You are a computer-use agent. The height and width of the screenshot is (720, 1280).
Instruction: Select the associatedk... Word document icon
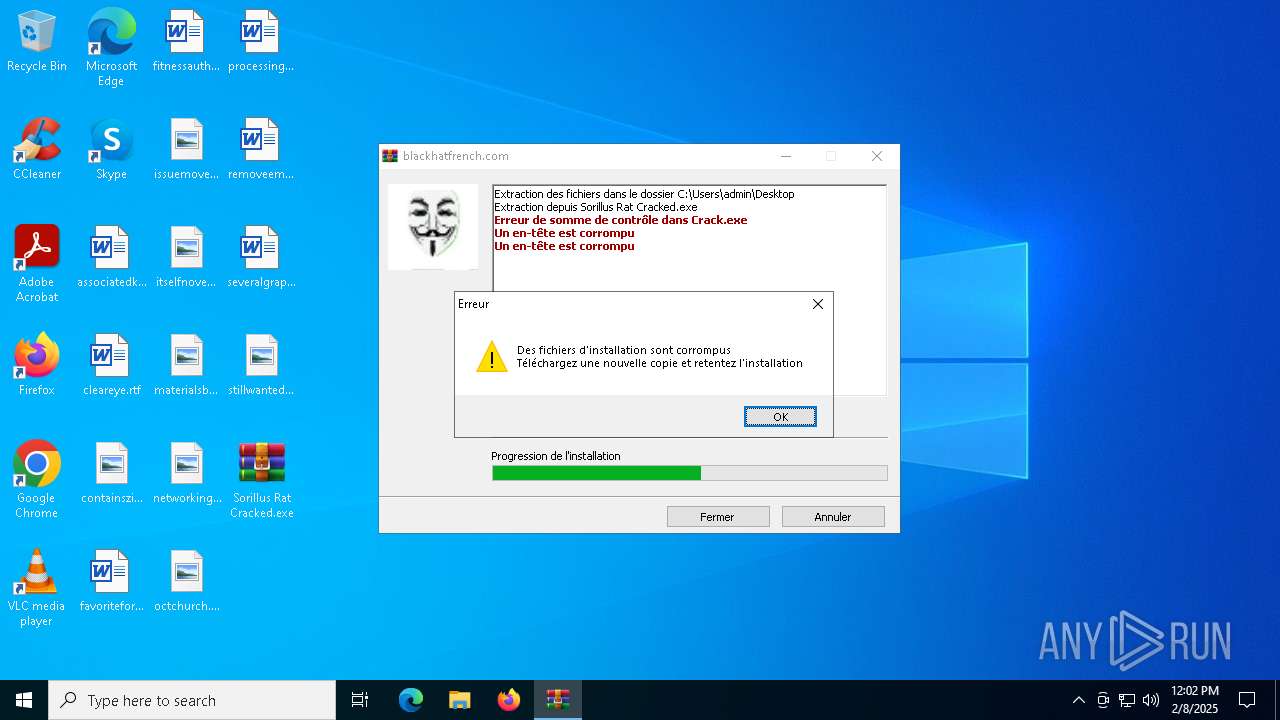pos(111,257)
